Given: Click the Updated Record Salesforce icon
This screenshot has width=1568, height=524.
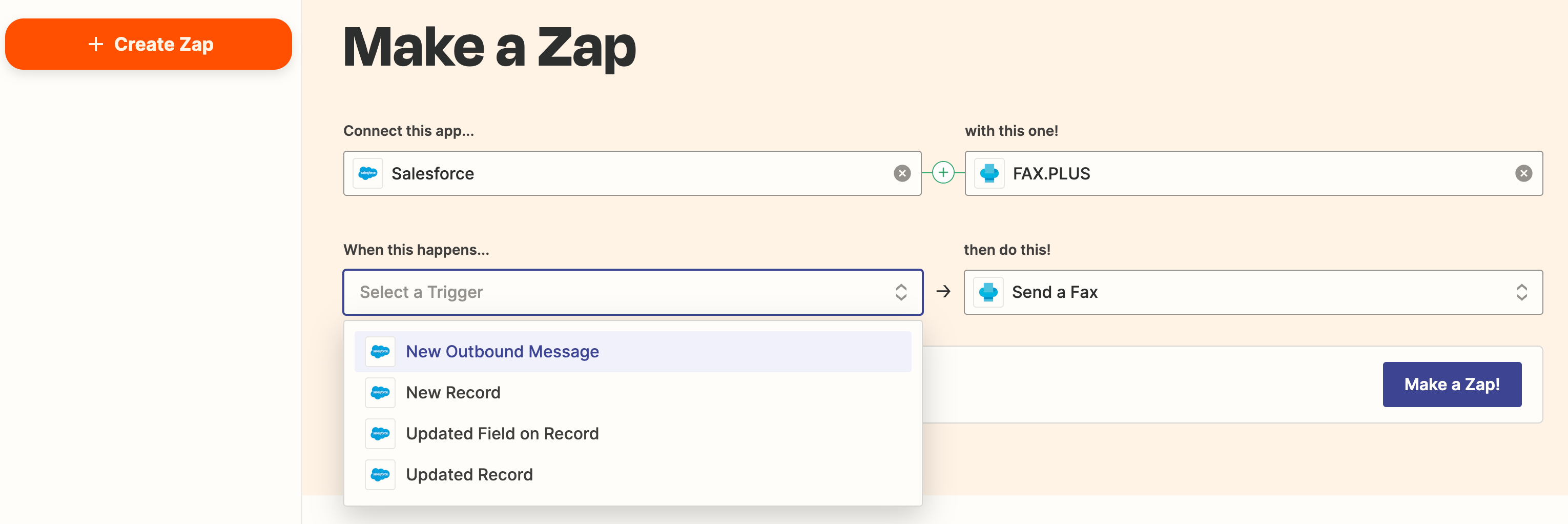Looking at the screenshot, I should [380, 475].
